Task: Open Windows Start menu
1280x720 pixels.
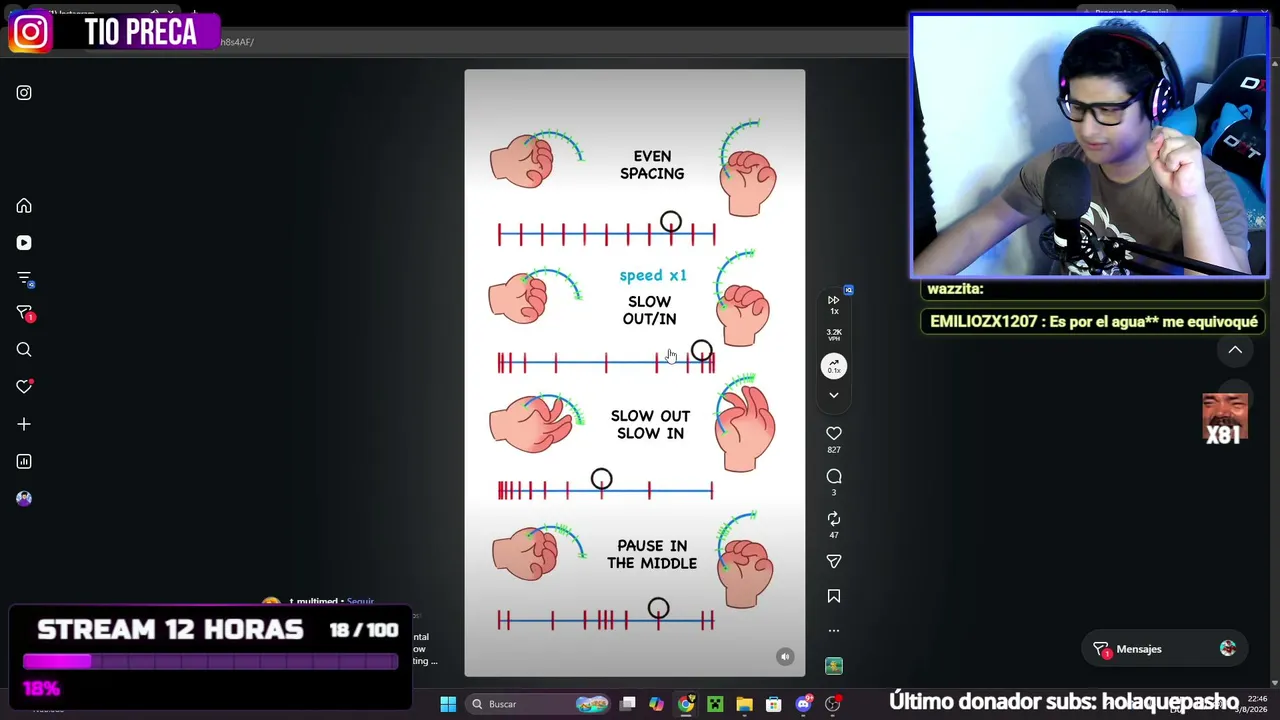Action: tap(448, 704)
